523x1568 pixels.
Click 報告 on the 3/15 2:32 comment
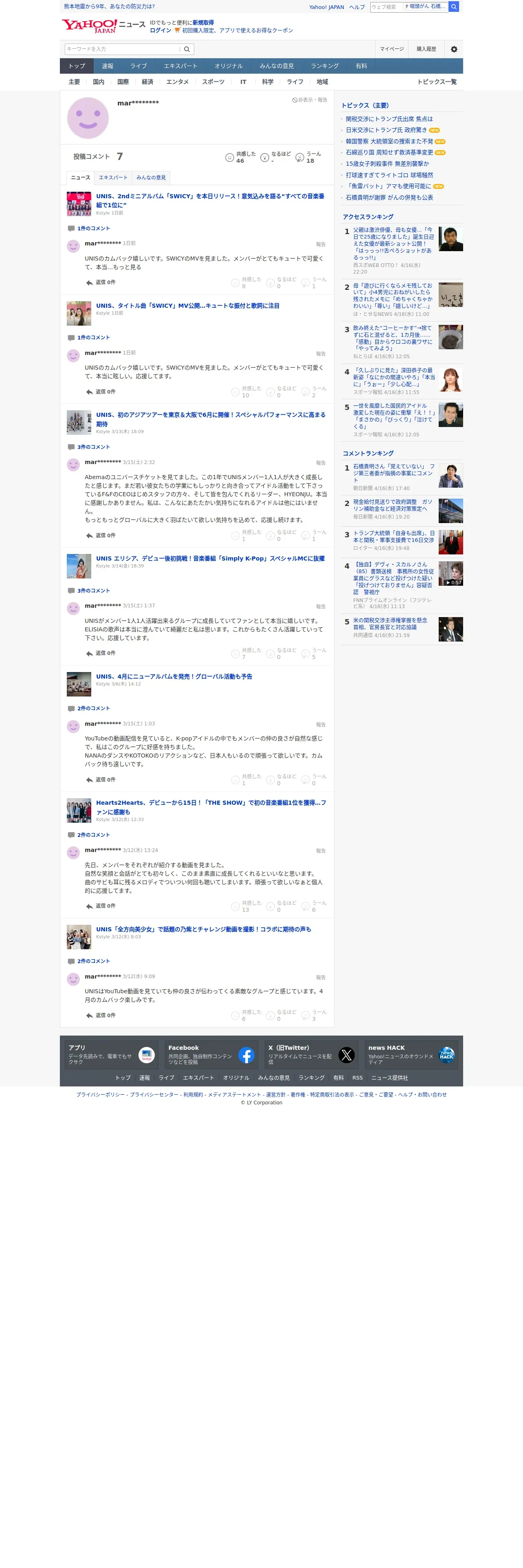tap(321, 463)
